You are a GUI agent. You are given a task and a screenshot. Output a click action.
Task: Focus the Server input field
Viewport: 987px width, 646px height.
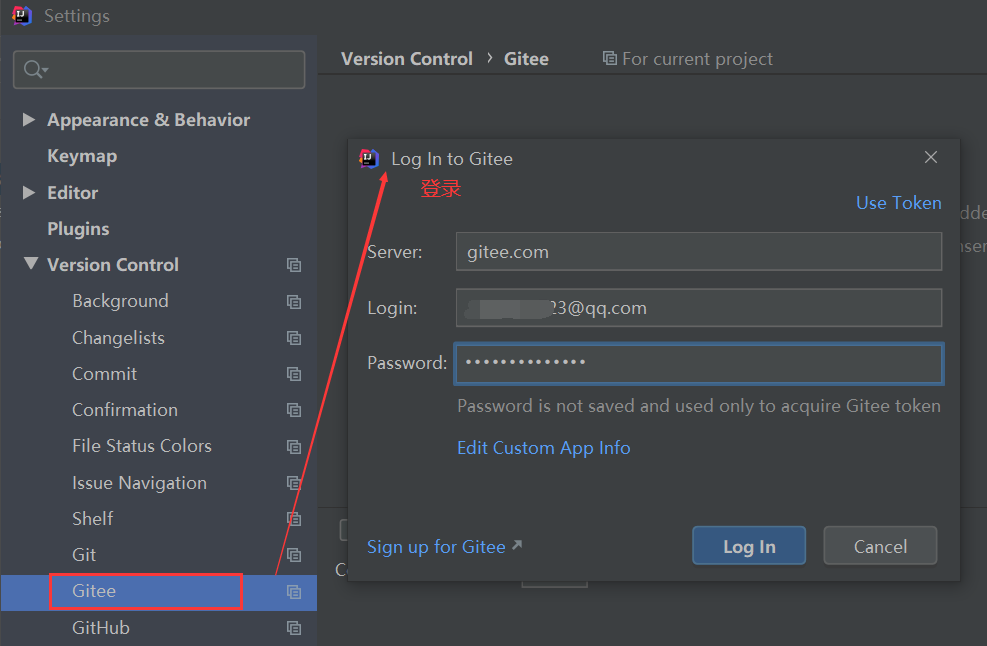pos(698,252)
